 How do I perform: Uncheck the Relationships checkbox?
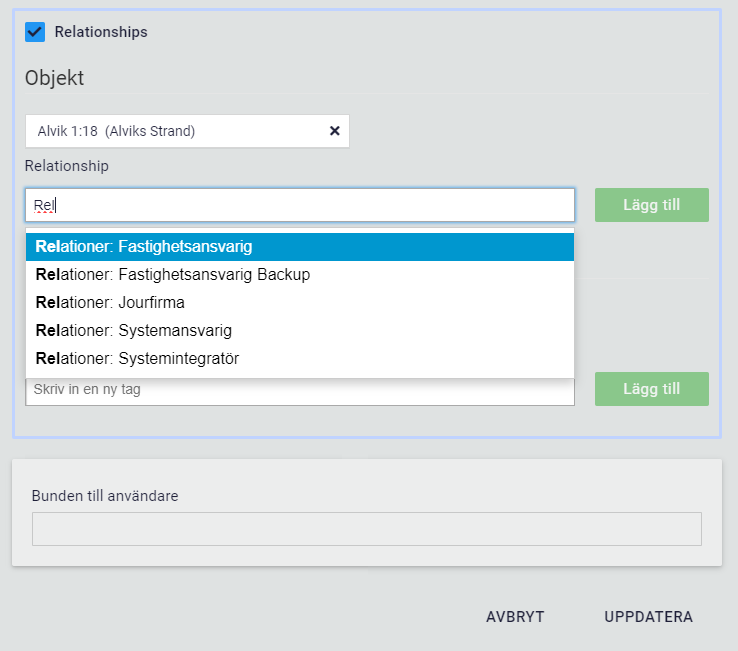(35, 32)
